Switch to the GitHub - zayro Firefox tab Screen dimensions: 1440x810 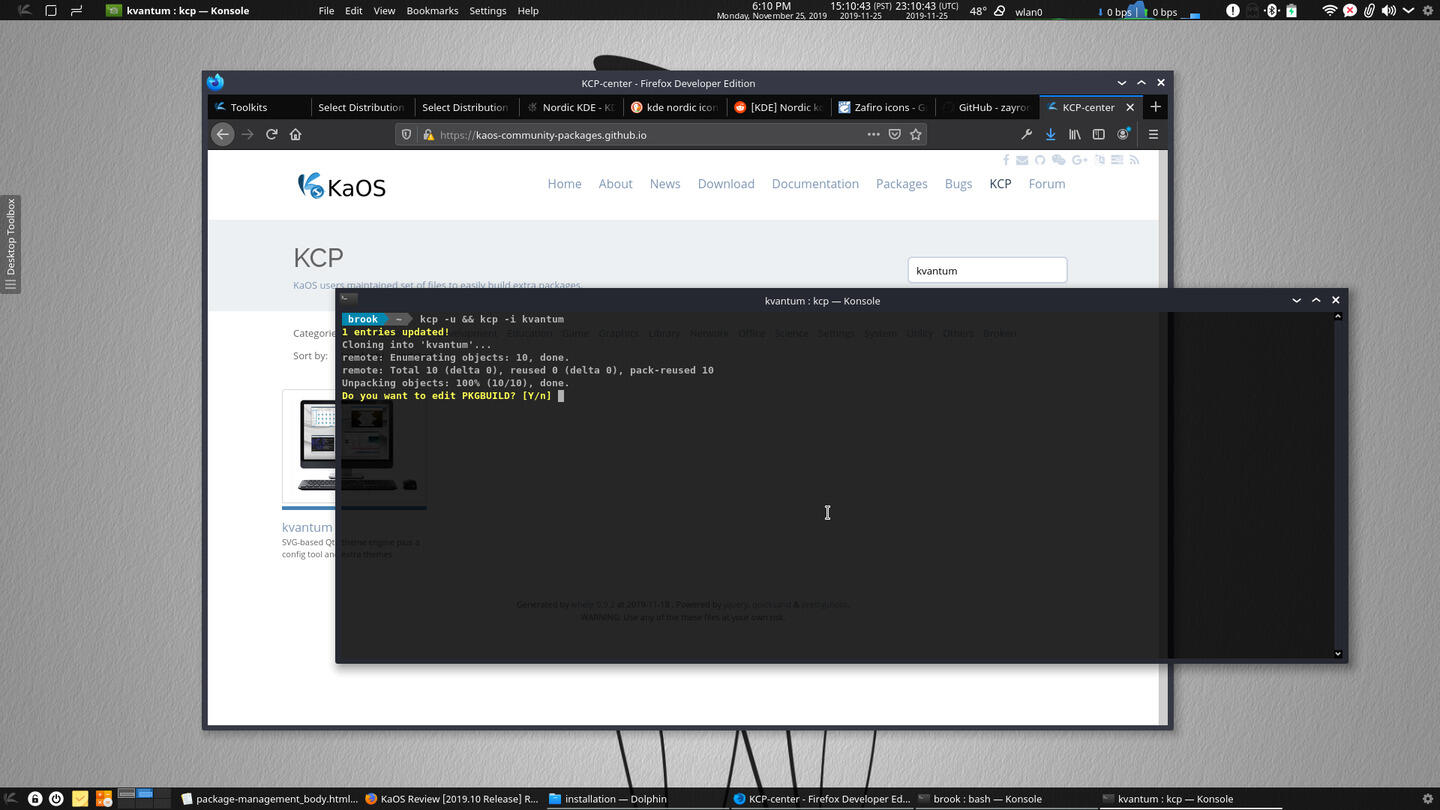(x=986, y=107)
